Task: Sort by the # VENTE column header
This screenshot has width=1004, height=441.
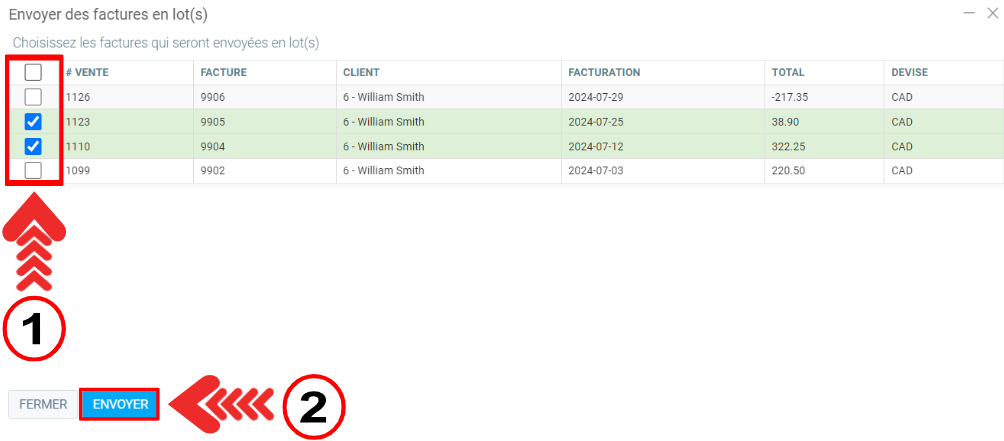Action: [87, 72]
